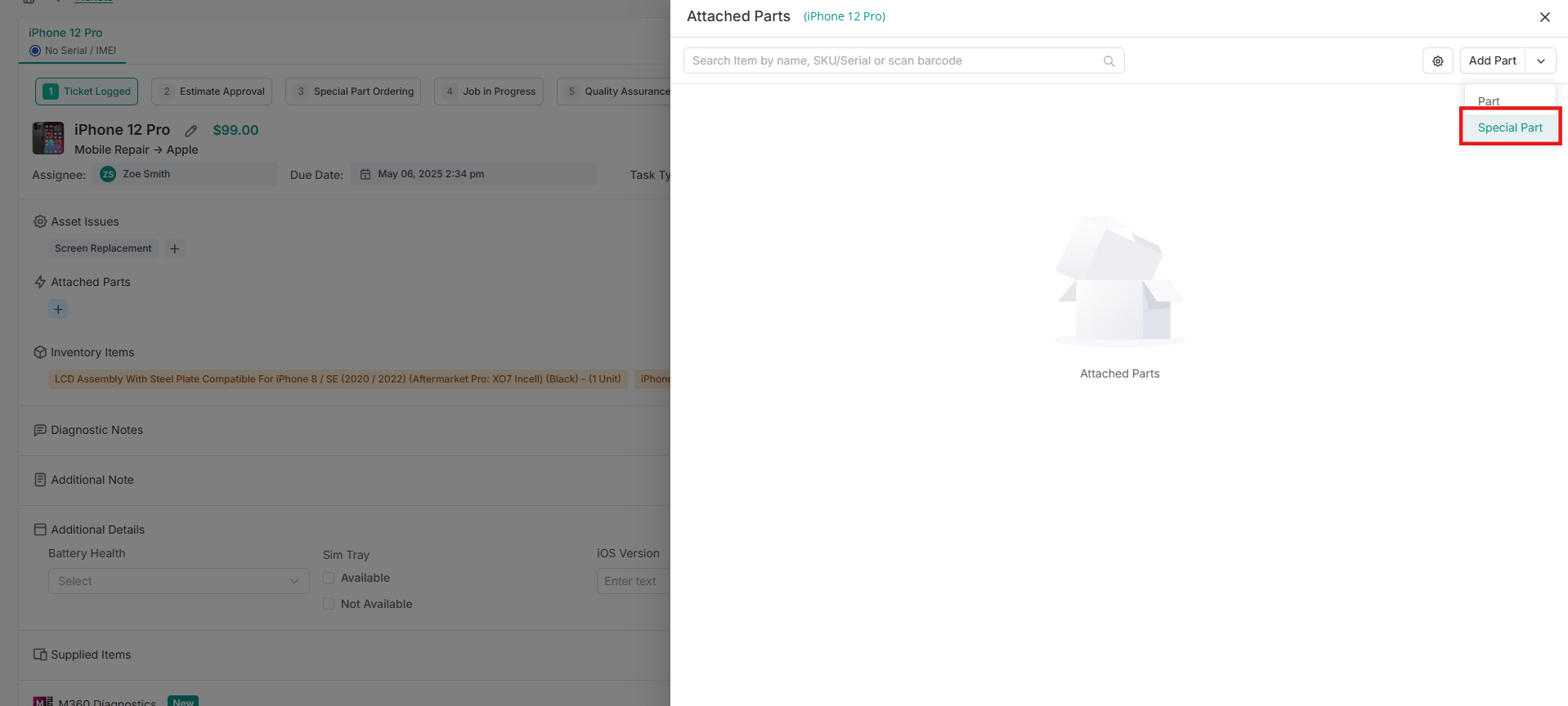Click the Attached Parts empty-state label
1568x706 pixels.
tap(1119, 373)
